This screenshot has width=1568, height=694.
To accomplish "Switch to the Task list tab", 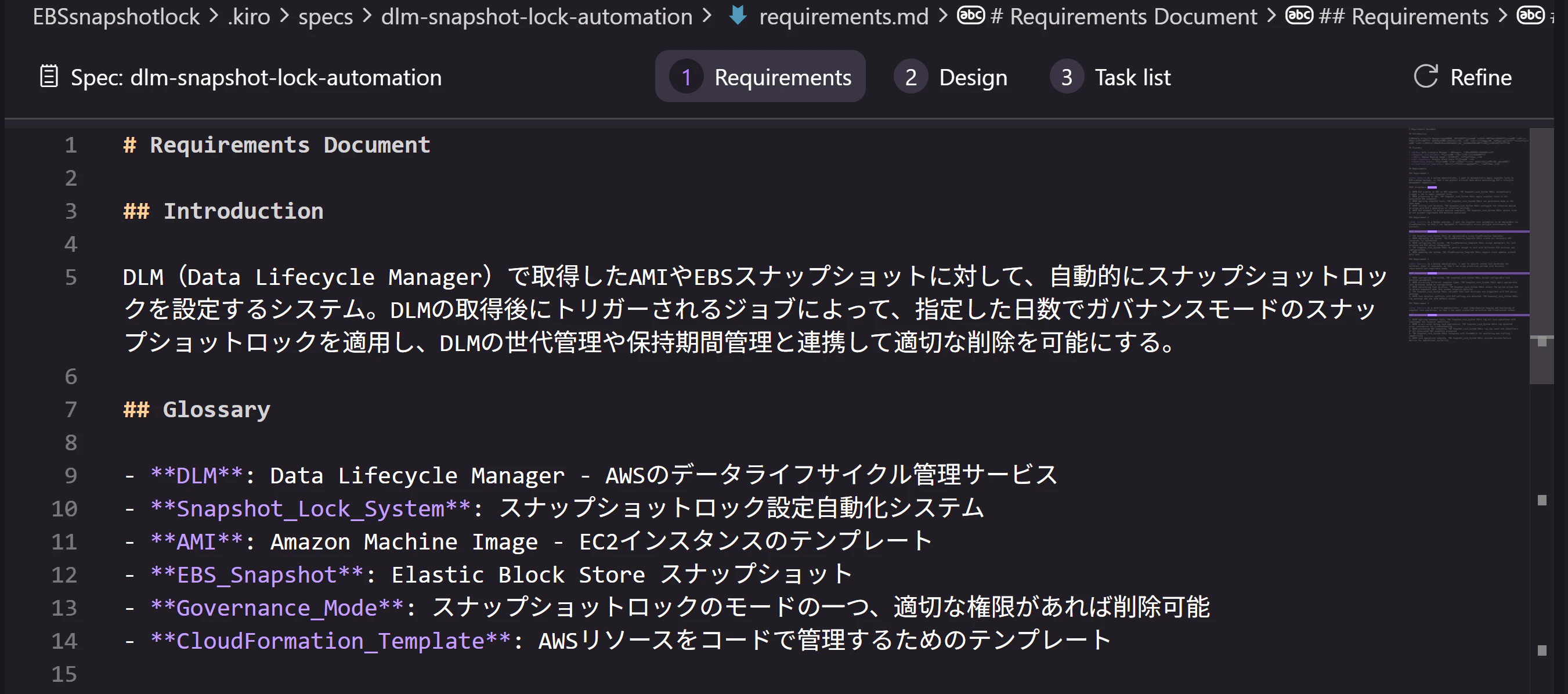I will (1110, 77).
